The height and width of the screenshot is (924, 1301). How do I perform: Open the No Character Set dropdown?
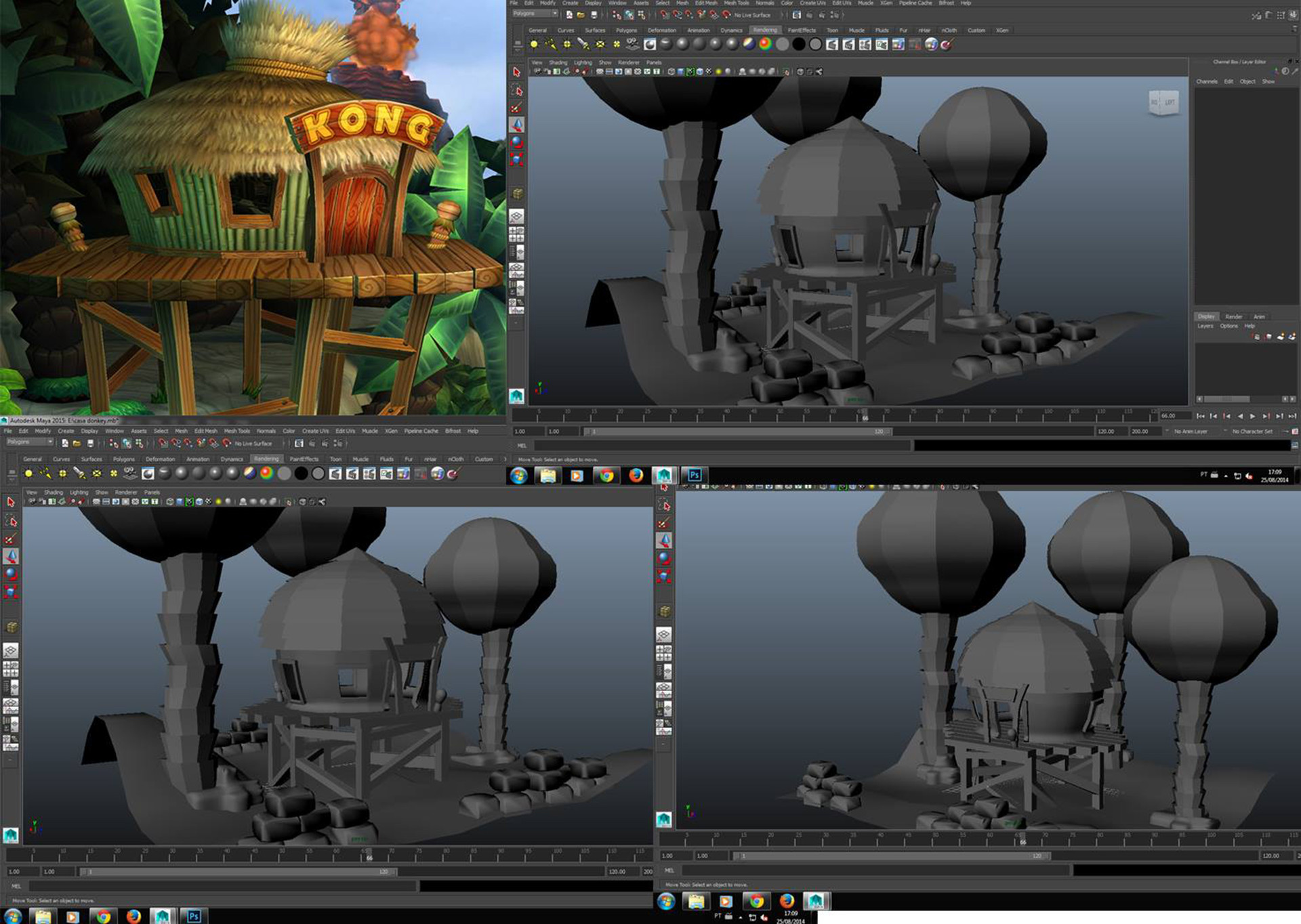(1251, 432)
